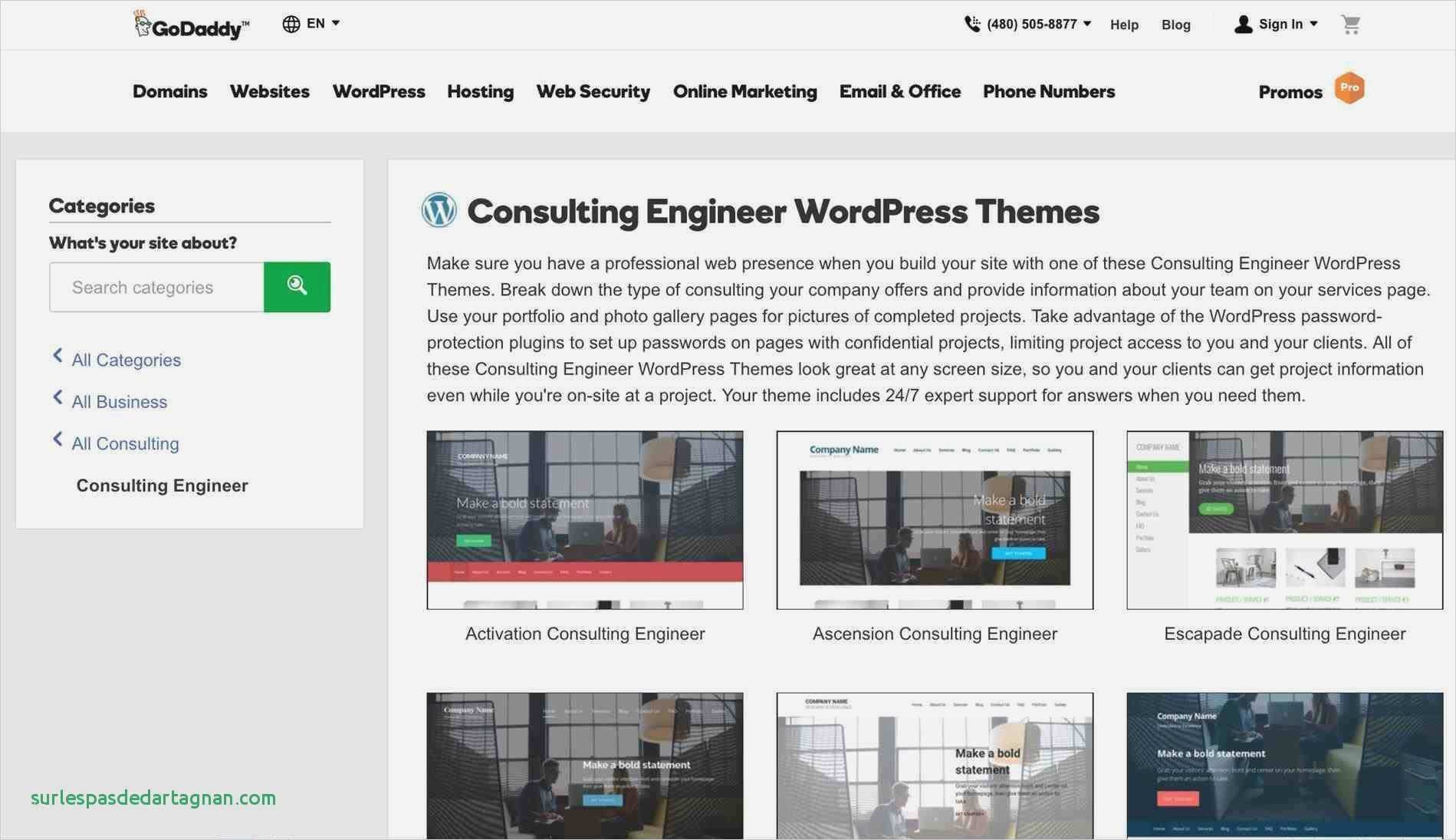The image size is (1456, 840).
Task: Open the Activation Consulting Engineer theme thumbnail
Action: (585, 520)
